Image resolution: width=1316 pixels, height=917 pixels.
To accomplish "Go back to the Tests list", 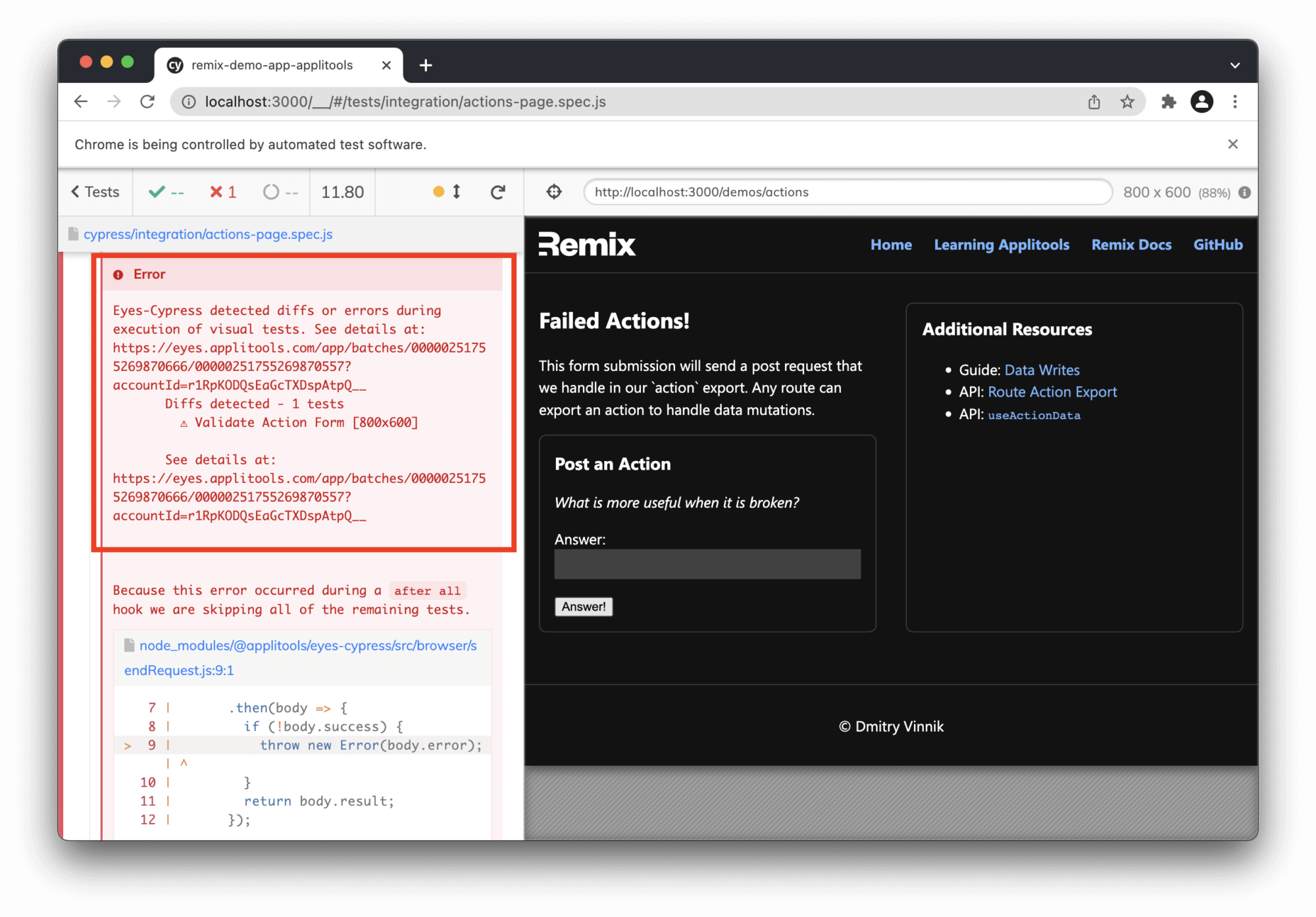I will click(95, 191).
